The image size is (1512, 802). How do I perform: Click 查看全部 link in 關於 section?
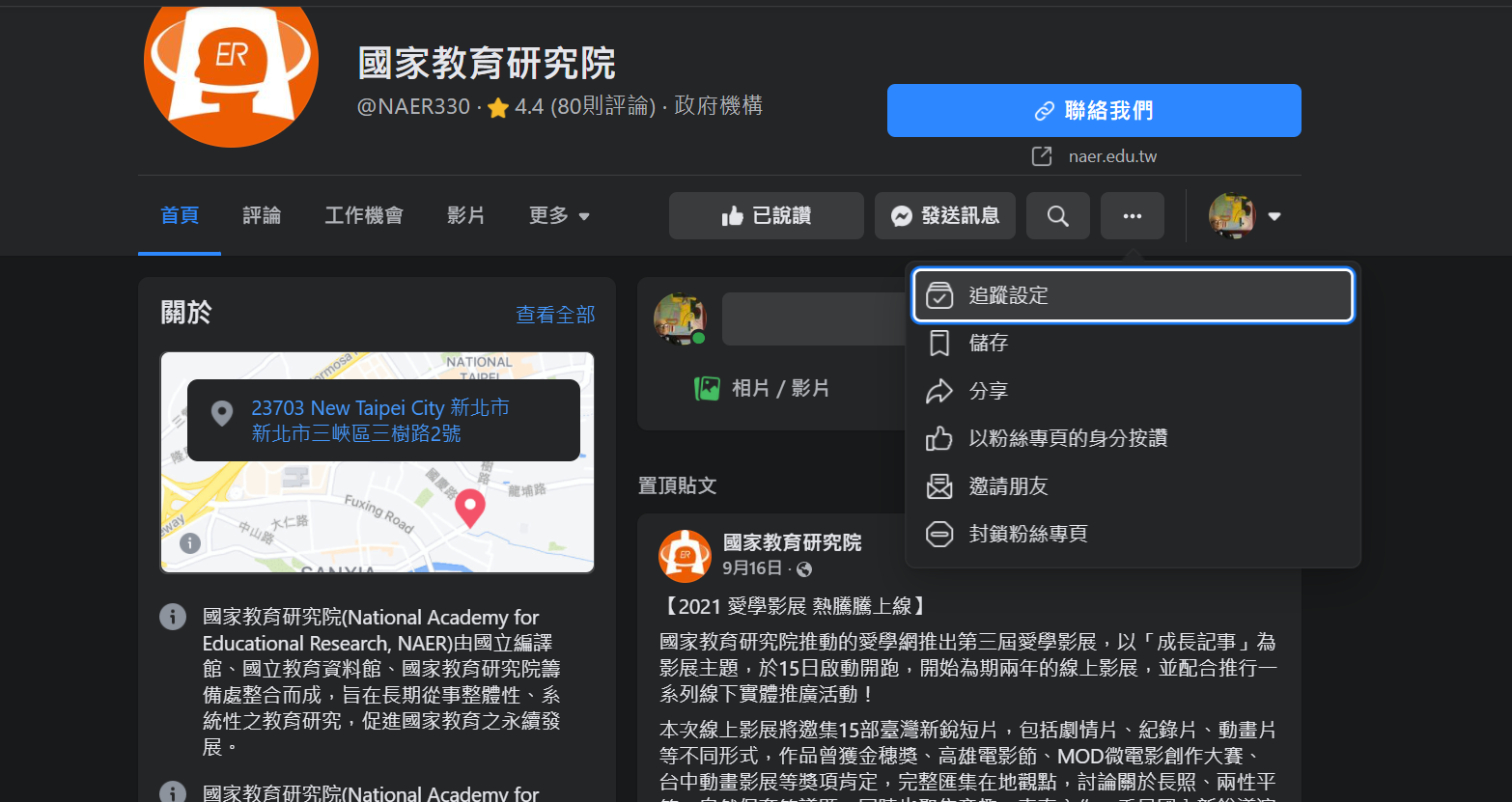pos(555,315)
